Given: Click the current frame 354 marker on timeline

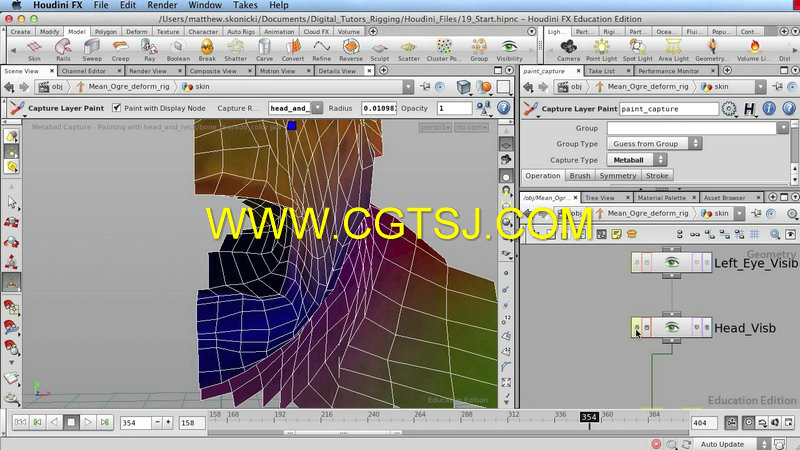Looking at the screenshot, I should click(589, 417).
